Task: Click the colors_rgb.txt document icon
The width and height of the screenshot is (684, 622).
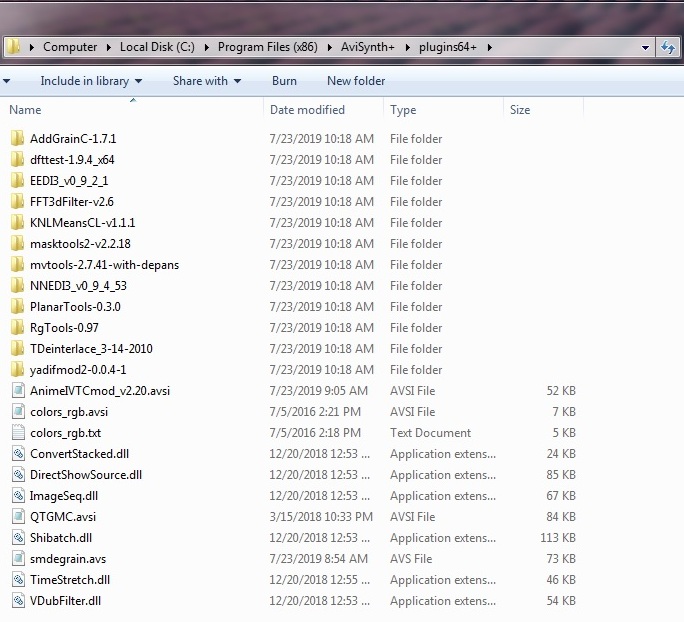Action: tap(18, 433)
